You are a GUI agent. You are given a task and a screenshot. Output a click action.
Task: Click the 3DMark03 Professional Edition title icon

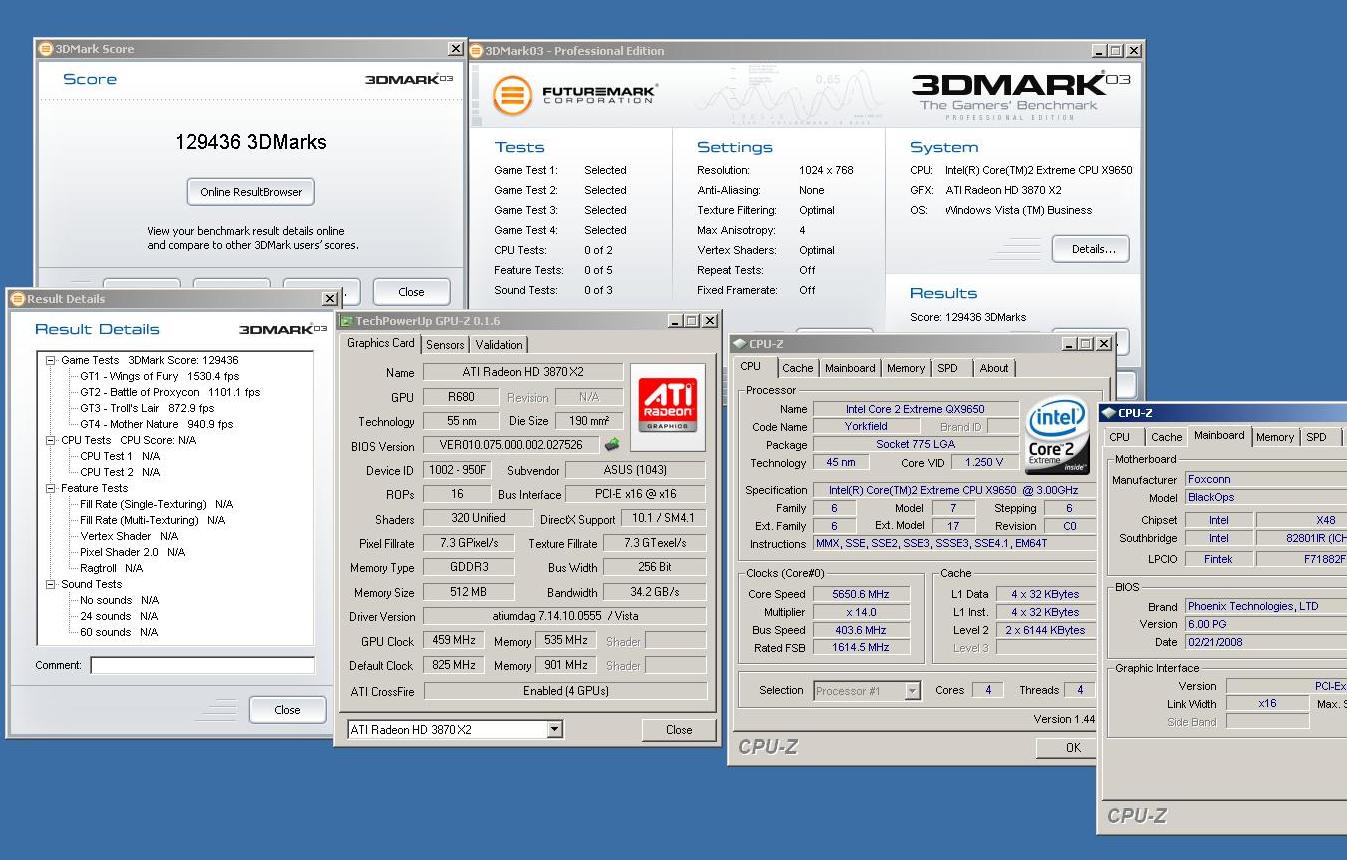coord(477,51)
